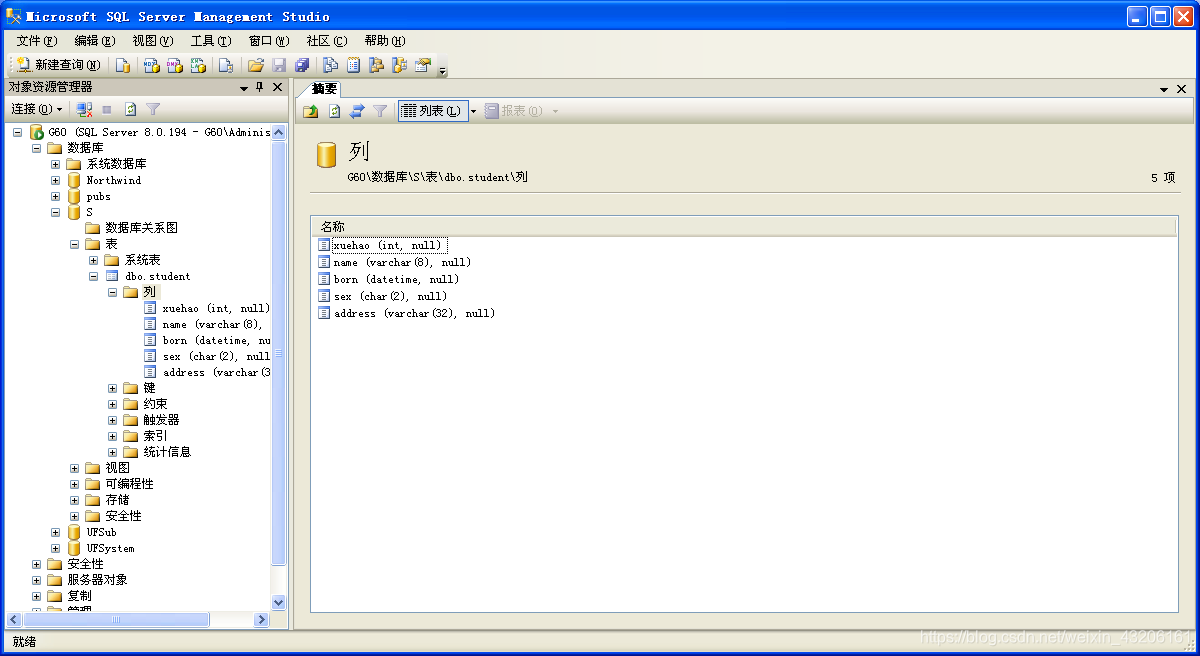Open the Registered Servers window icon
1200x656 pixels.
point(330,65)
